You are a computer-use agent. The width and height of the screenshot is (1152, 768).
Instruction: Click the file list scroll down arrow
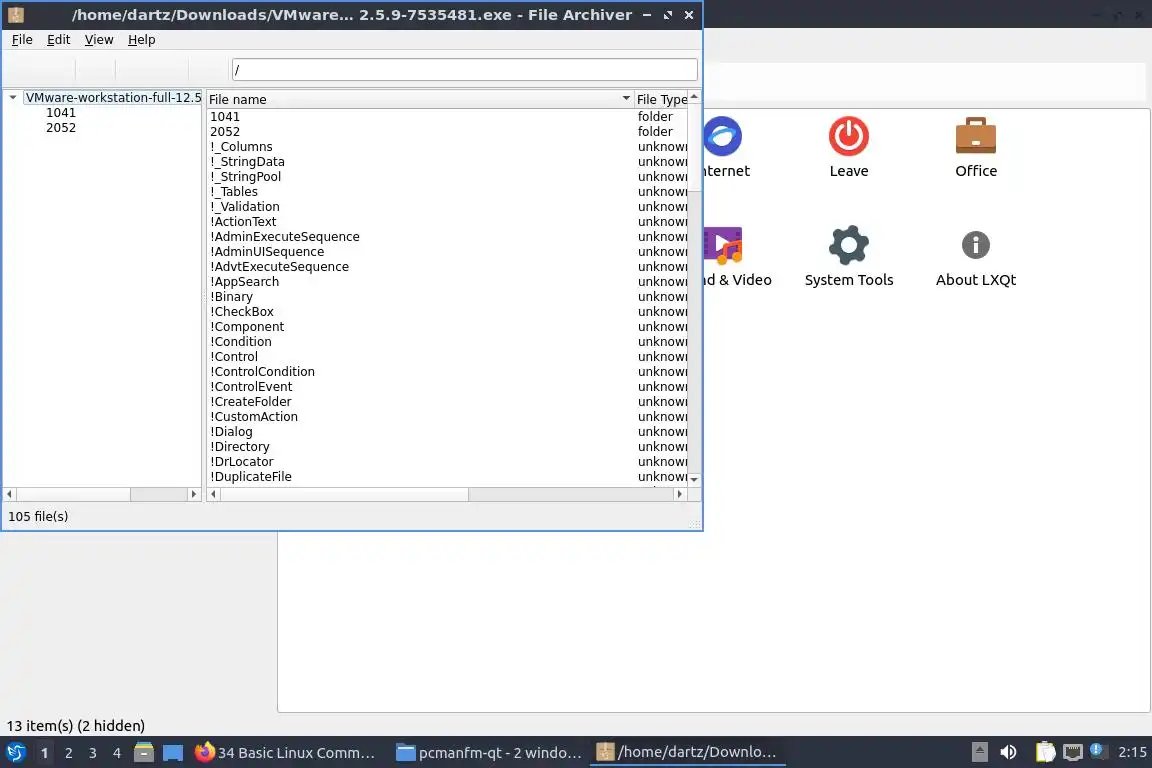[x=694, y=479]
